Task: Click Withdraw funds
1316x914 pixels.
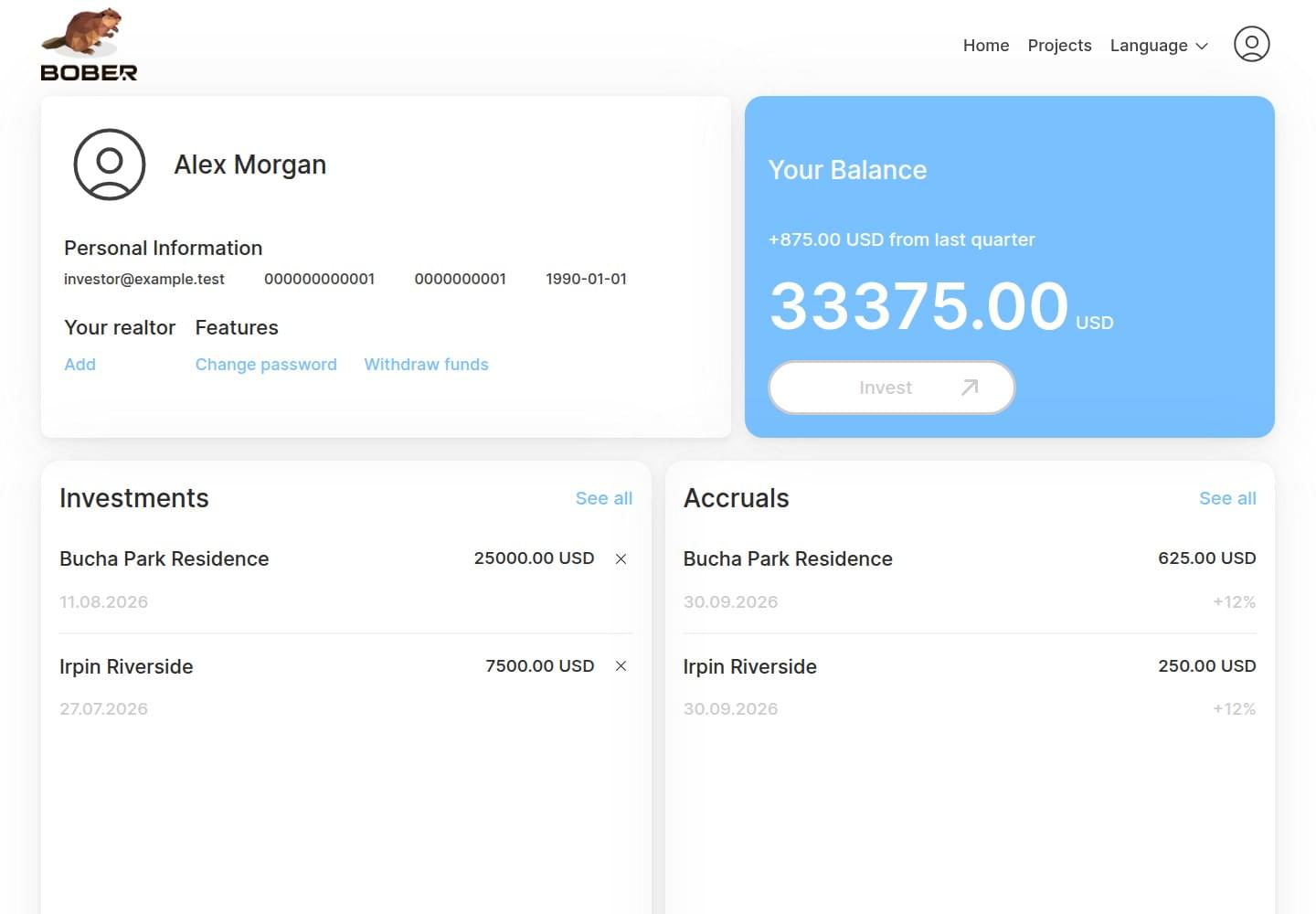Action: click(426, 365)
